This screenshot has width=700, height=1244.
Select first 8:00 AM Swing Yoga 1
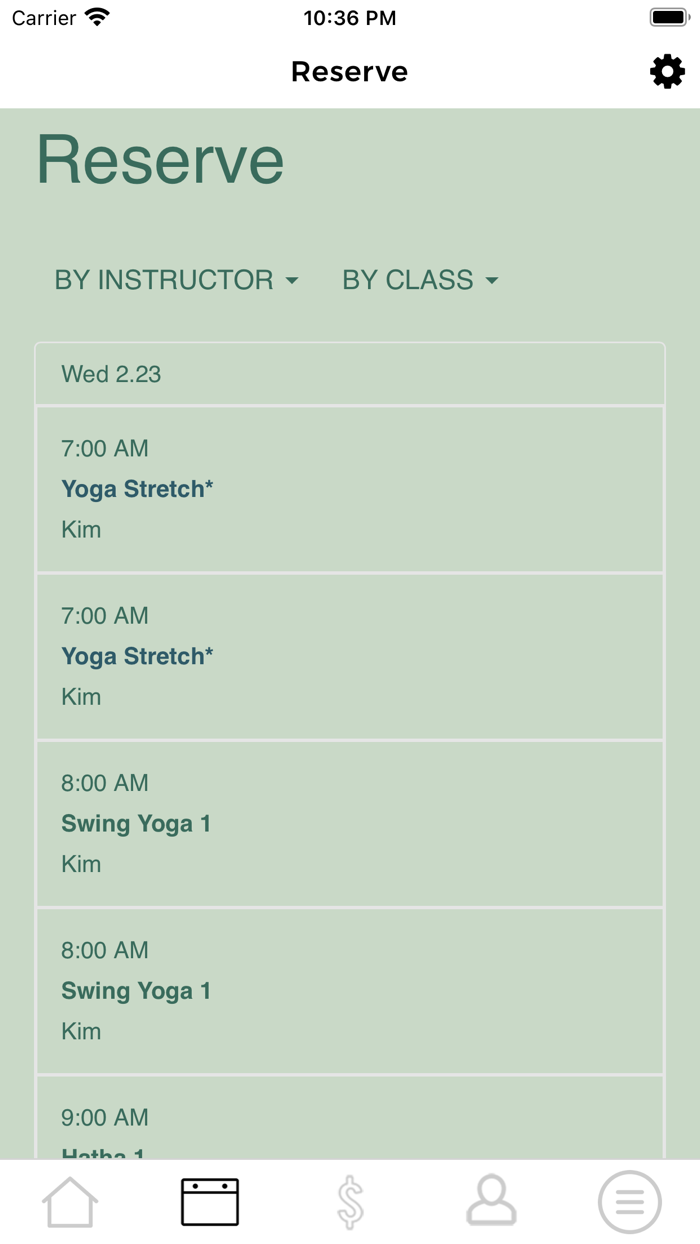pyautogui.click(x=350, y=823)
